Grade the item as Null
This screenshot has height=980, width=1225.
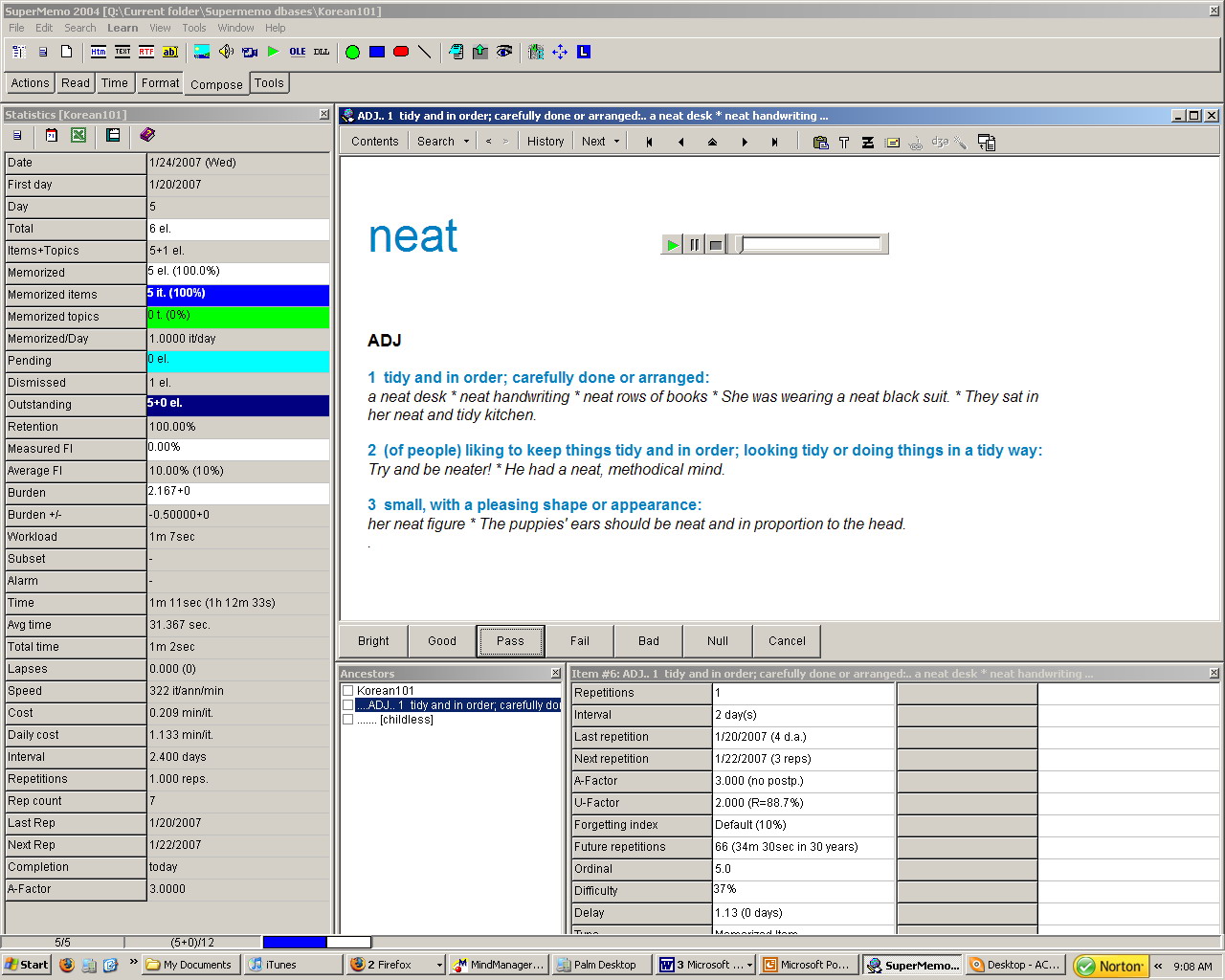pos(718,641)
